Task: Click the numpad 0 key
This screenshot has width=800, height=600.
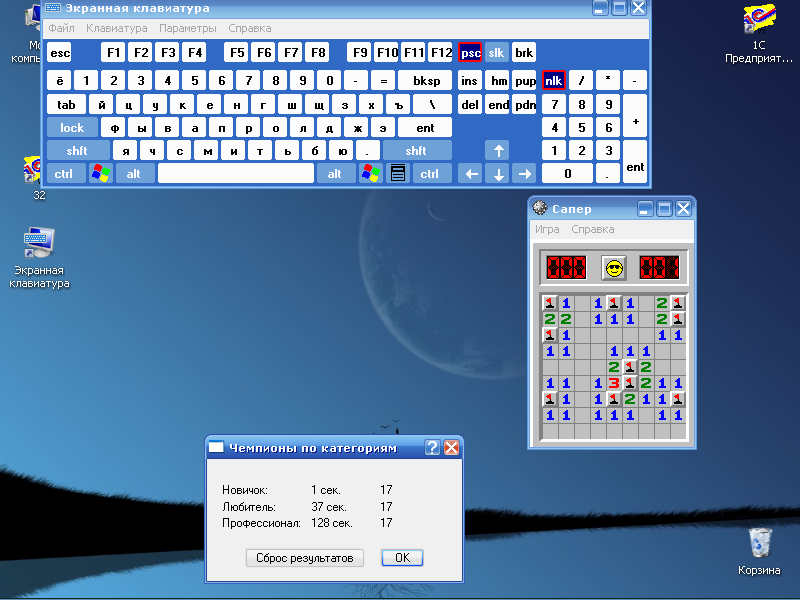Action: [x=567, y=173]
